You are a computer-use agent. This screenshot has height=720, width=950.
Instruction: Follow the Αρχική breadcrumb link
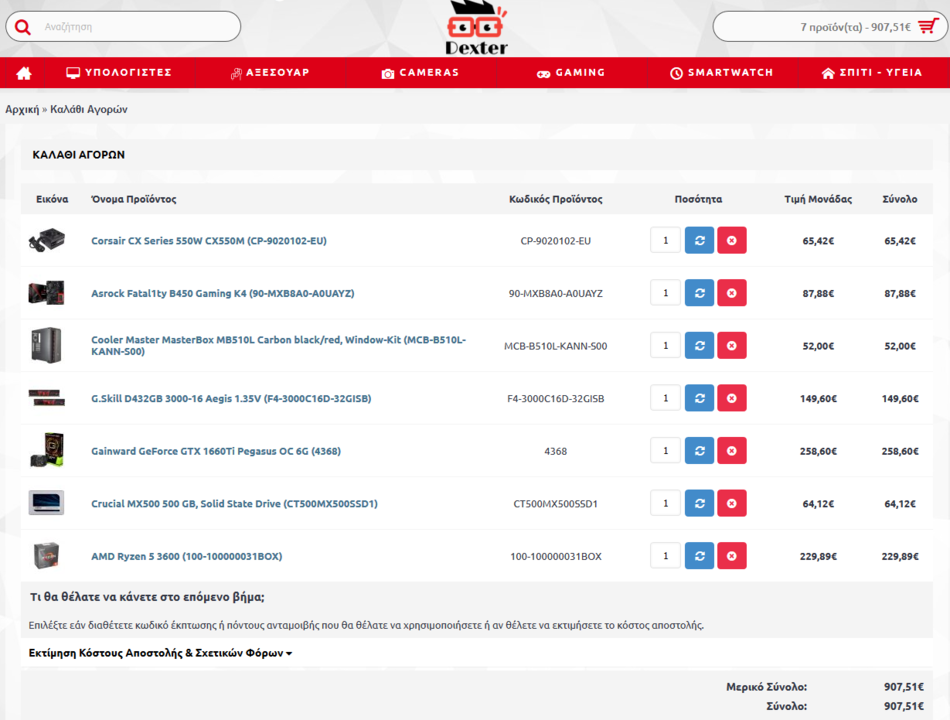point(22,109)
